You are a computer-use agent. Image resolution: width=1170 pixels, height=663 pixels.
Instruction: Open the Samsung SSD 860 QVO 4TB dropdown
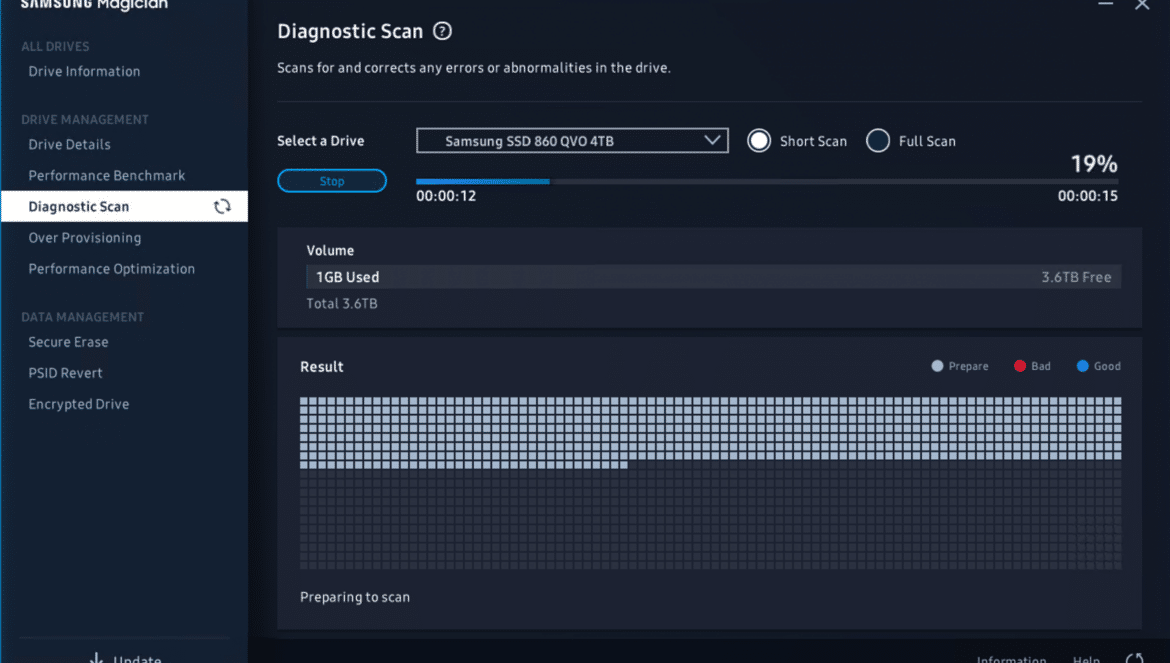click(572, 141)
